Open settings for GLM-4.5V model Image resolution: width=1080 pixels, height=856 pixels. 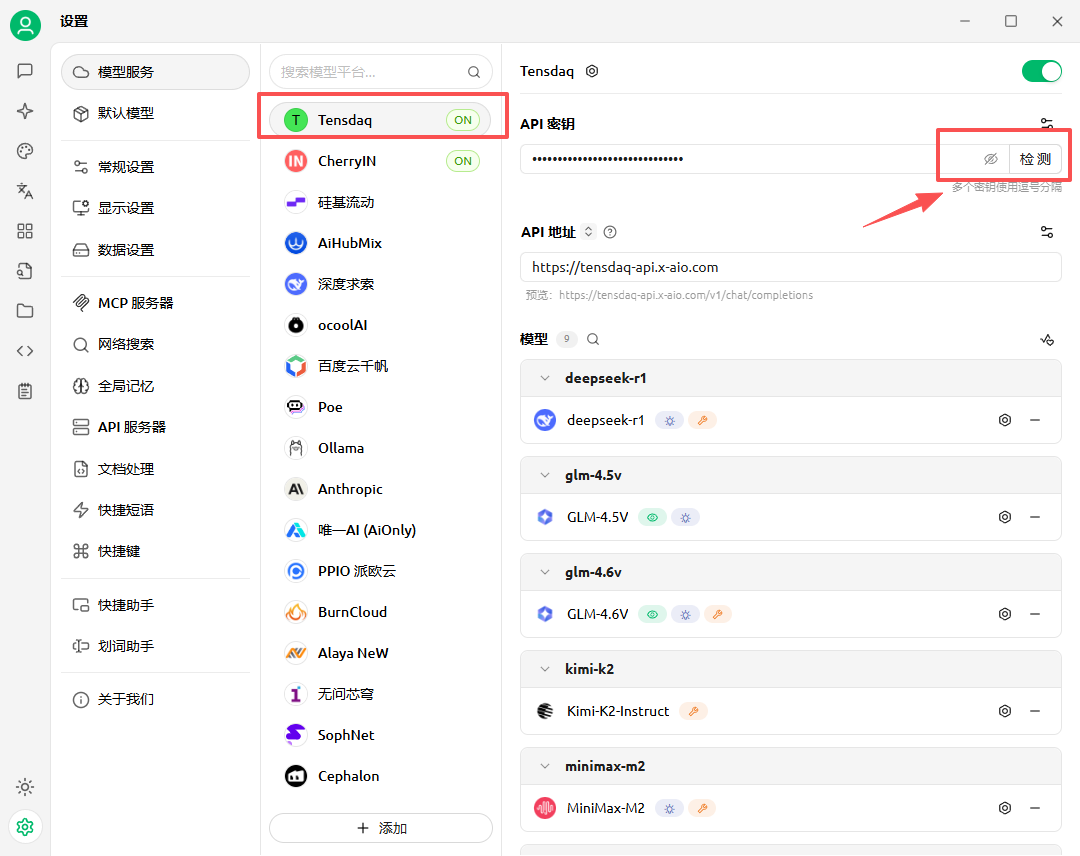tap(1005, 517)
